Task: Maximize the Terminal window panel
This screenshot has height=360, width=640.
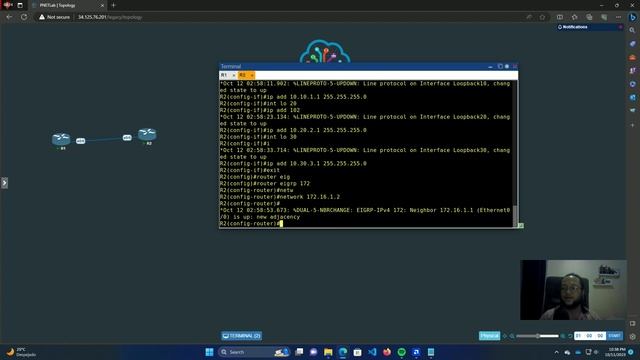Action: point(500,67)
